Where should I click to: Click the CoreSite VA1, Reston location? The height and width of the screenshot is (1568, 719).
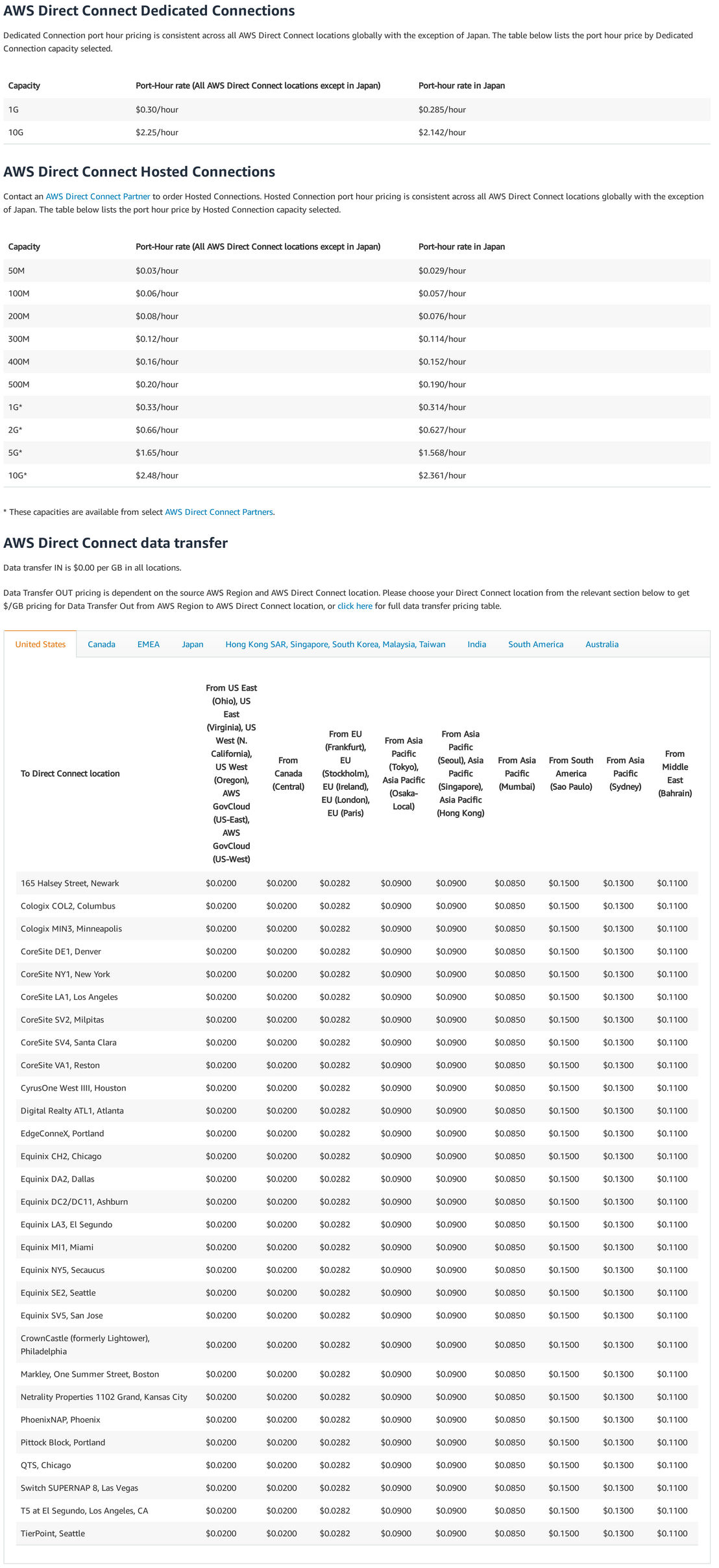pos(60,1064)
